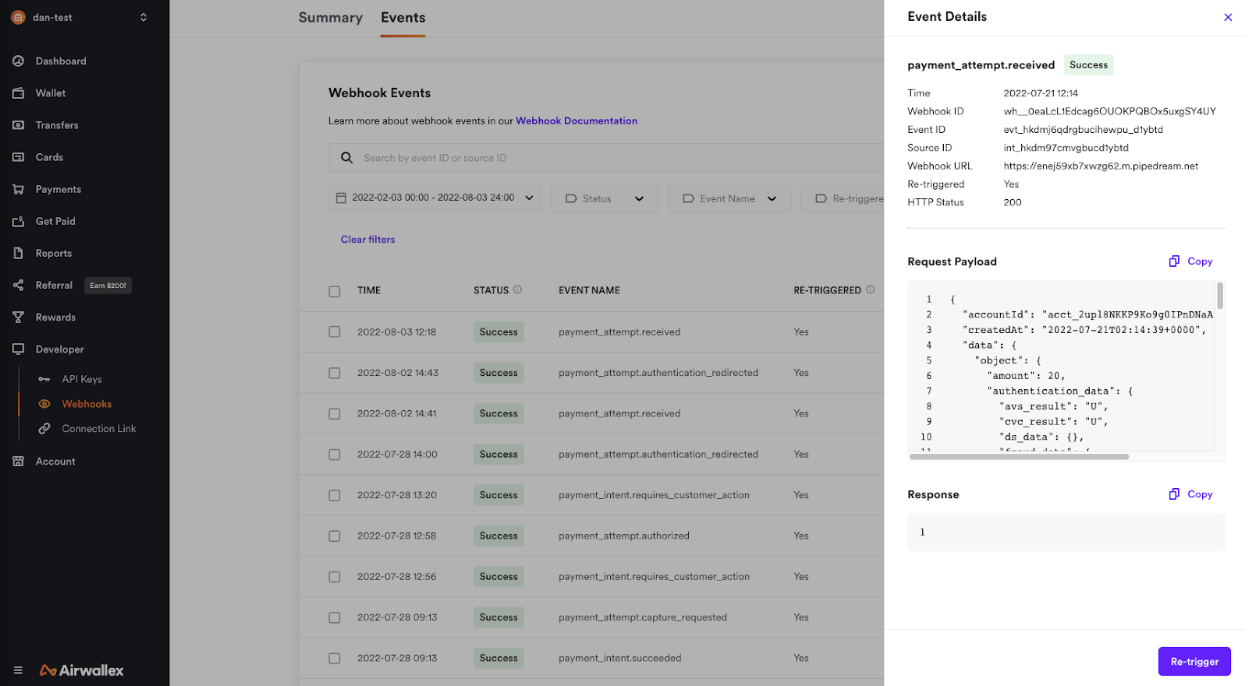The image size is (1249, 686).
Task: Expand the Status filter dropdown
Action: (604, 198)
